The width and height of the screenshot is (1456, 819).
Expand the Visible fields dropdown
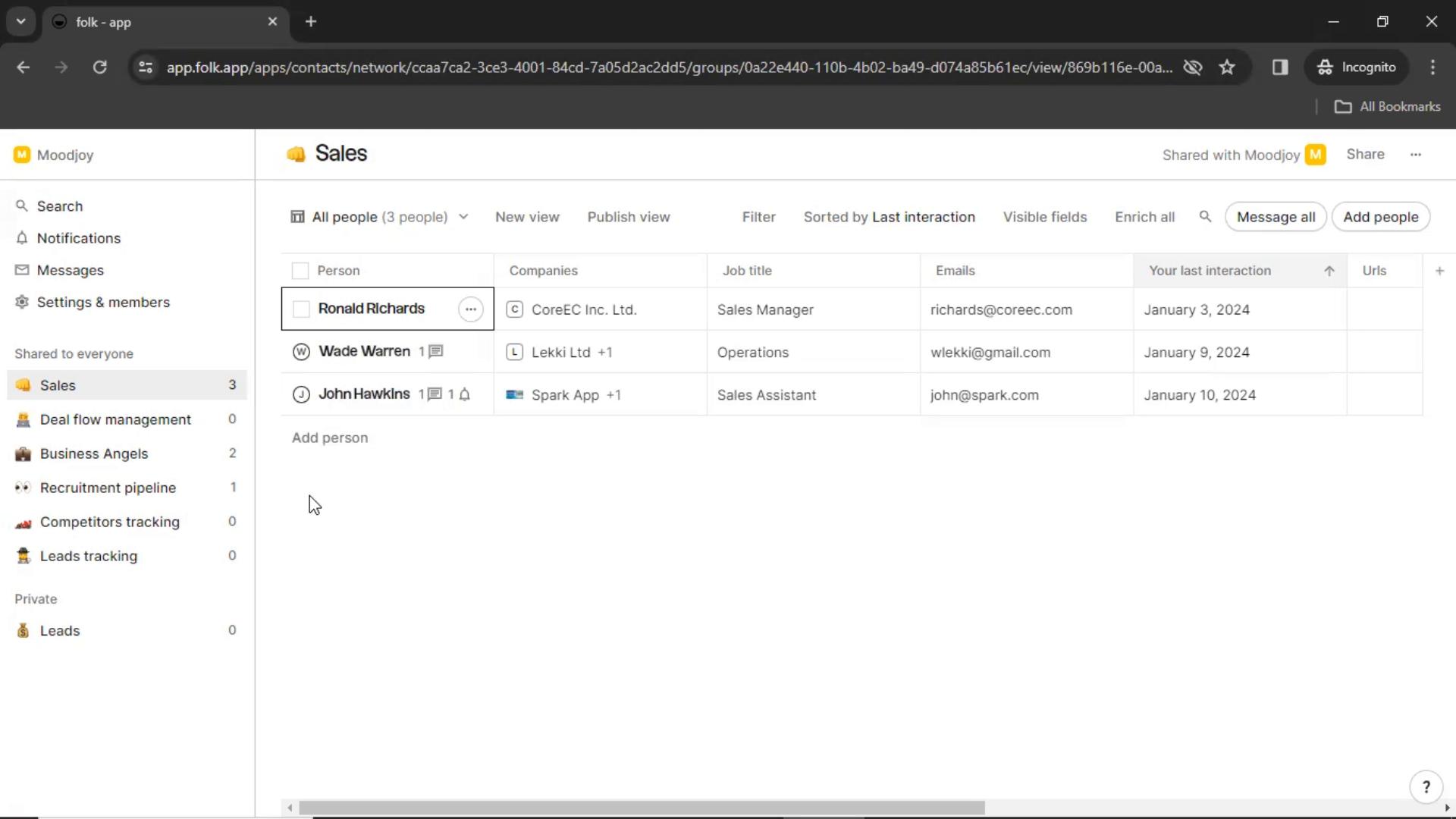1046,217
